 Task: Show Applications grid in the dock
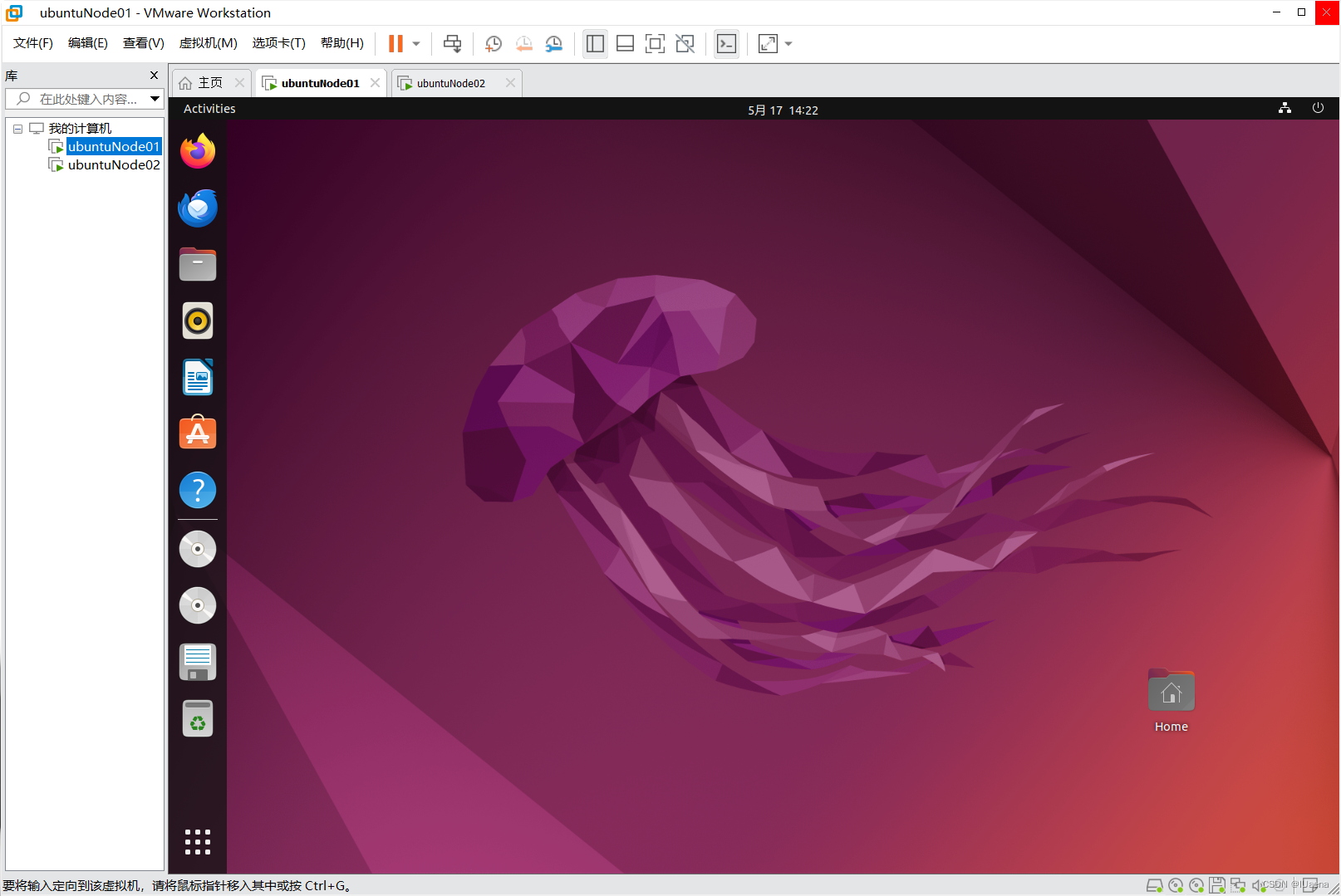pyautogui.click(x=198, y=841)
